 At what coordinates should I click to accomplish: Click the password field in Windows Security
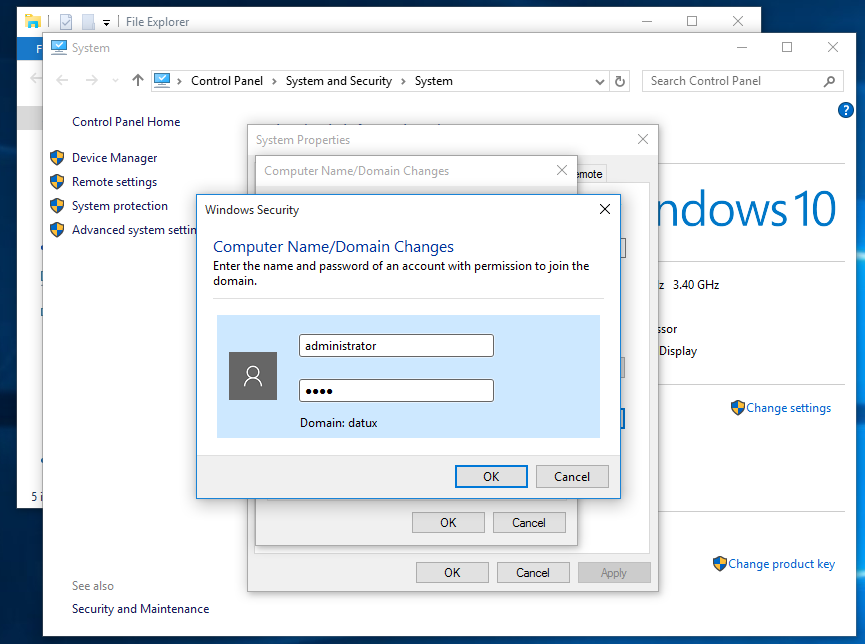click(396, 391)
